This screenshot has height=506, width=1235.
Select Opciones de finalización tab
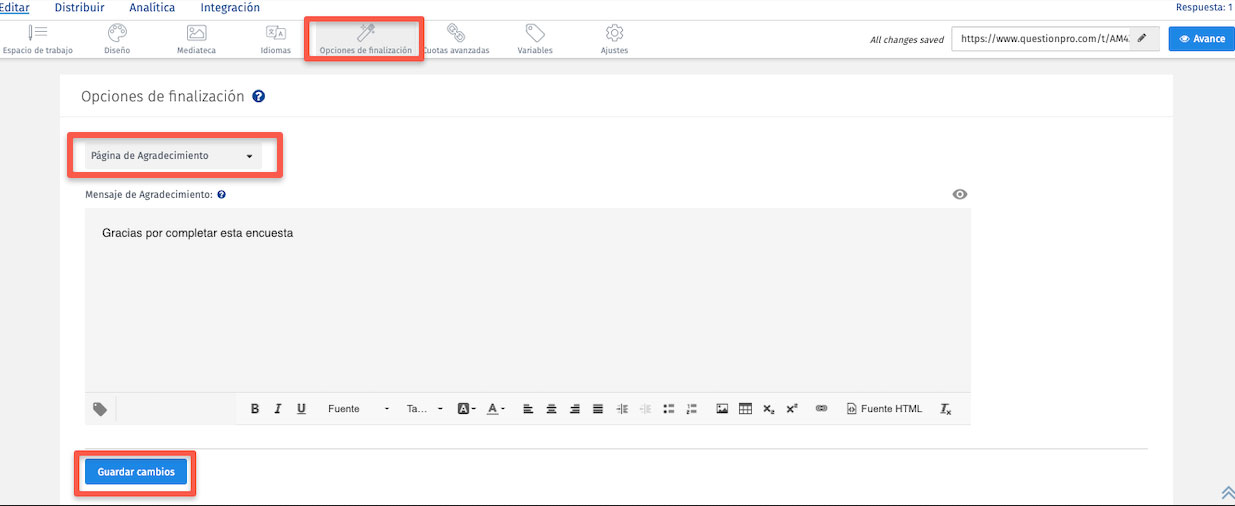(365, 40)
